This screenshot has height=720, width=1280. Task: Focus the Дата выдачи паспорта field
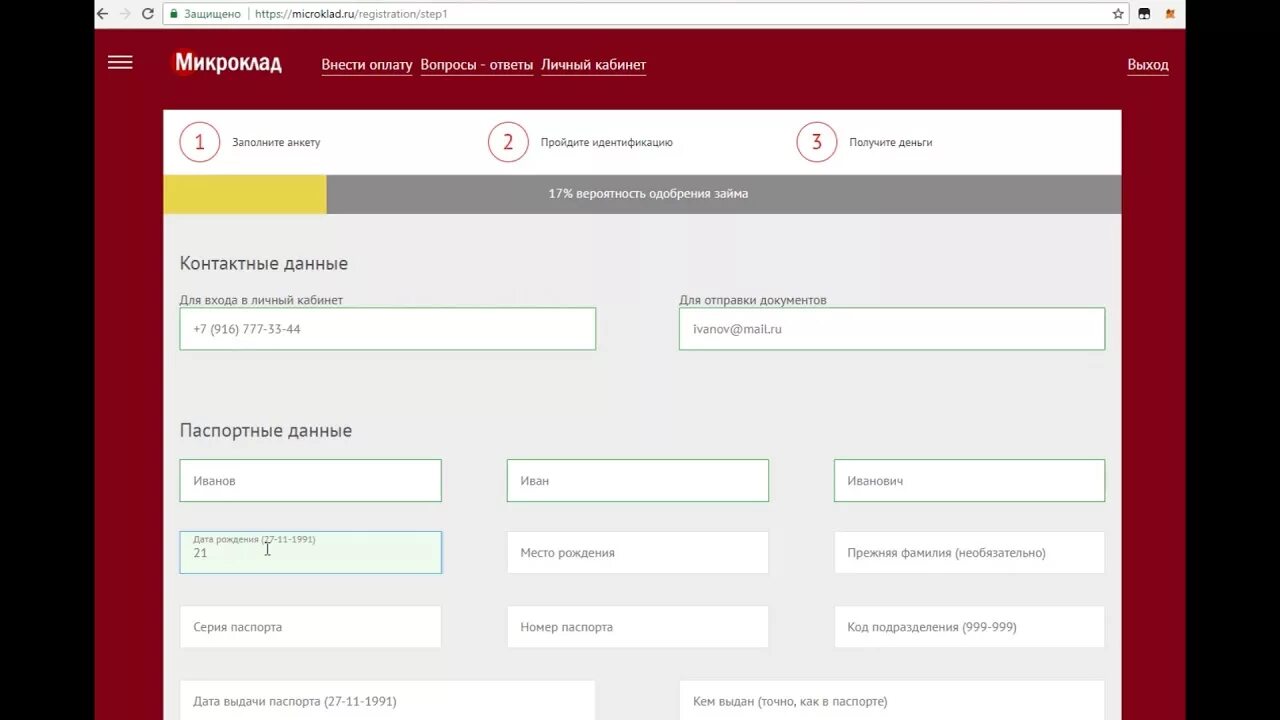tap(388, 700)
